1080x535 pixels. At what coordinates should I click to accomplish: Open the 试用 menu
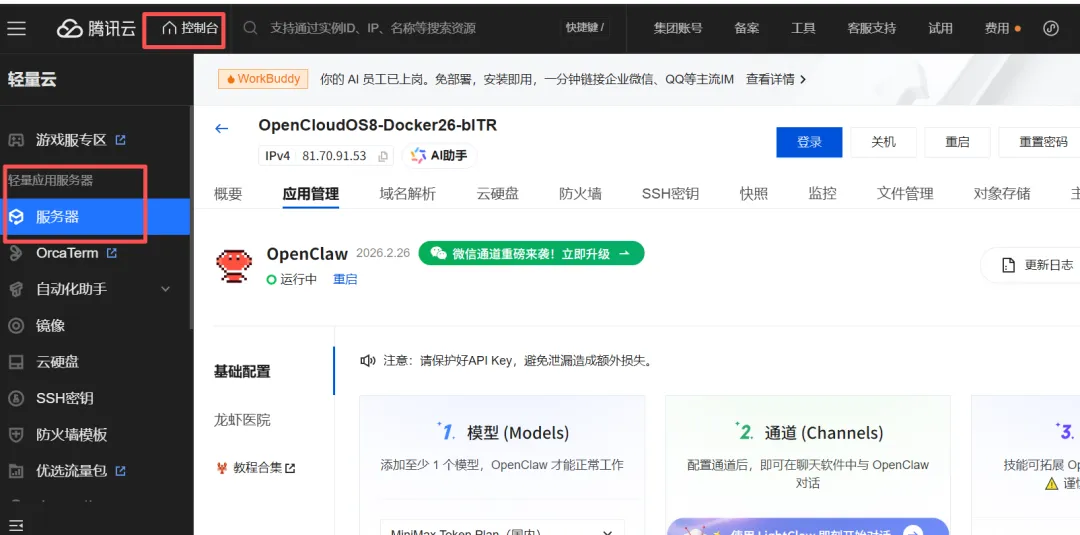pos(940,28)
